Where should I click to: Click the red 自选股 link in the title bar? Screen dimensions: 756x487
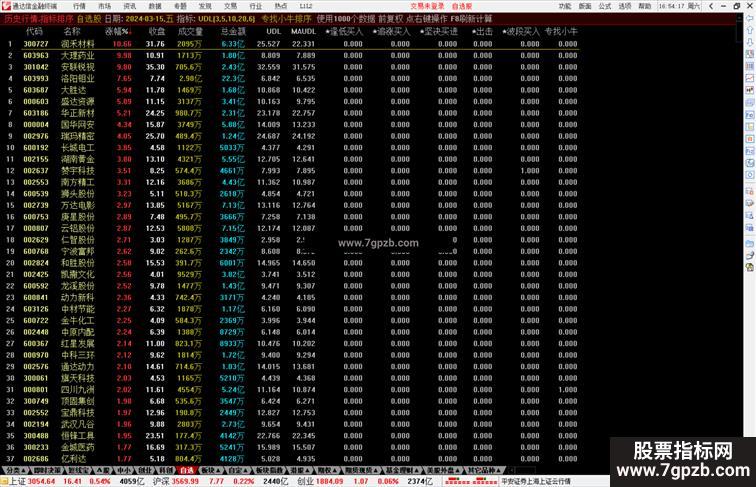pyautogui.click(x=462, y=6)
